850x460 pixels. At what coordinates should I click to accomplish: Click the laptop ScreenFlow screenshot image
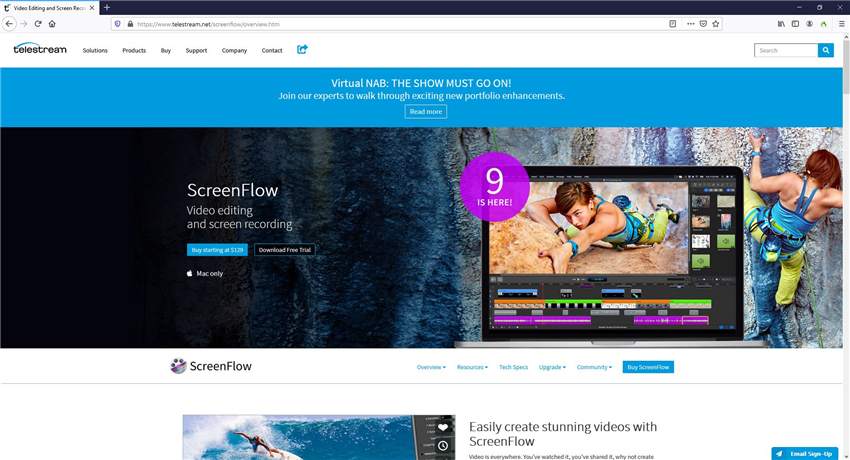coord(612,255)
